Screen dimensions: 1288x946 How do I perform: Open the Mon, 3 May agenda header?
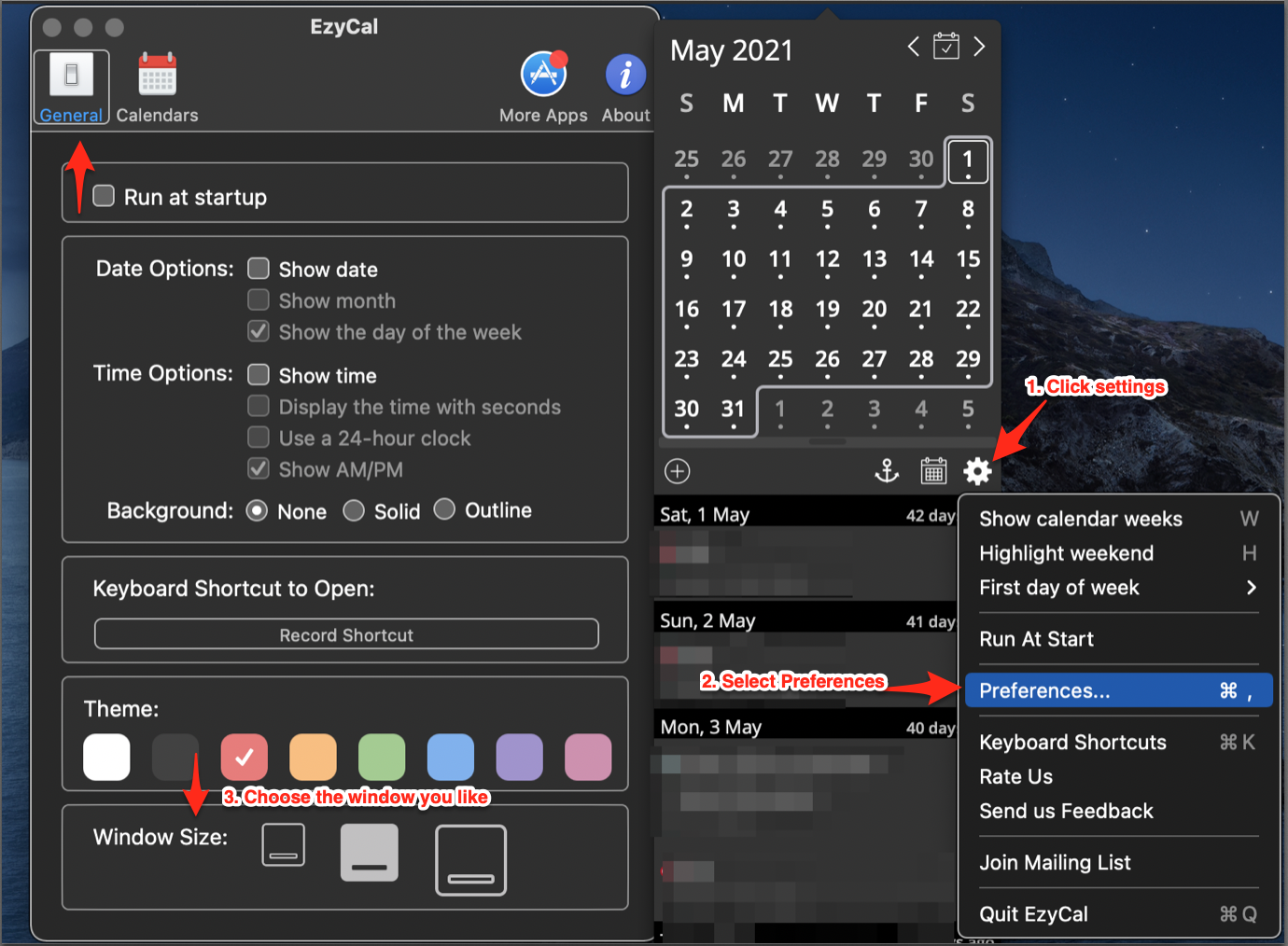point(806,727)
